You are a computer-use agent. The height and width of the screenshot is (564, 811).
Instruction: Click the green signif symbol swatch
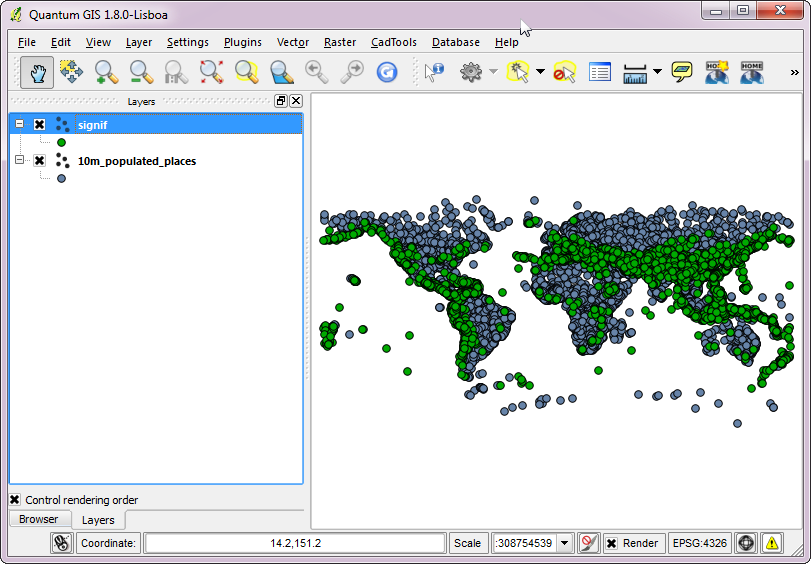(x=62, y=142)
